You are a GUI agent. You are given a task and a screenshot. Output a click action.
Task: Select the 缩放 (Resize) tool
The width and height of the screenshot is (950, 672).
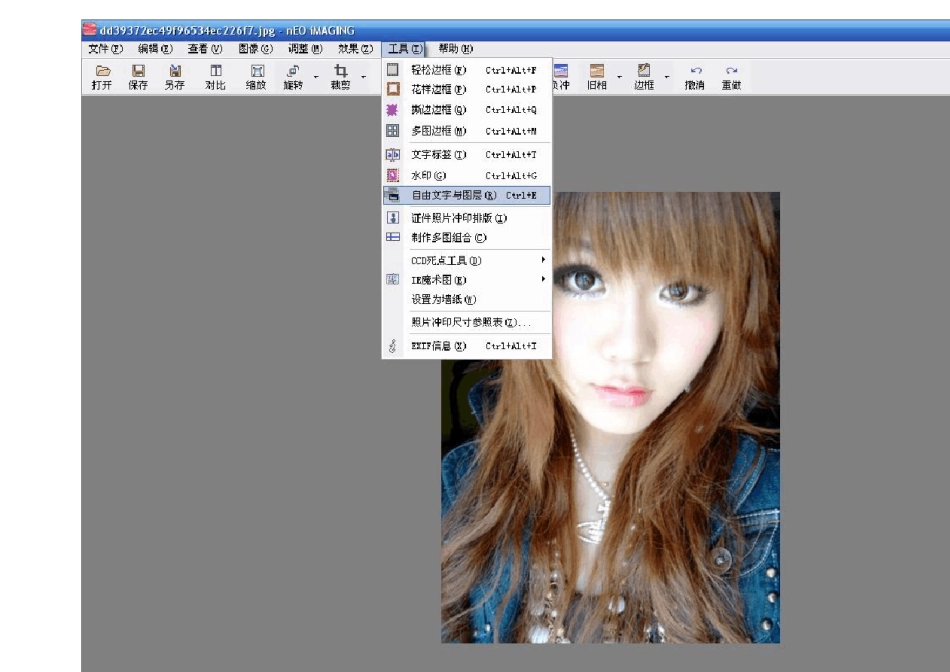[x=256, y=77]
